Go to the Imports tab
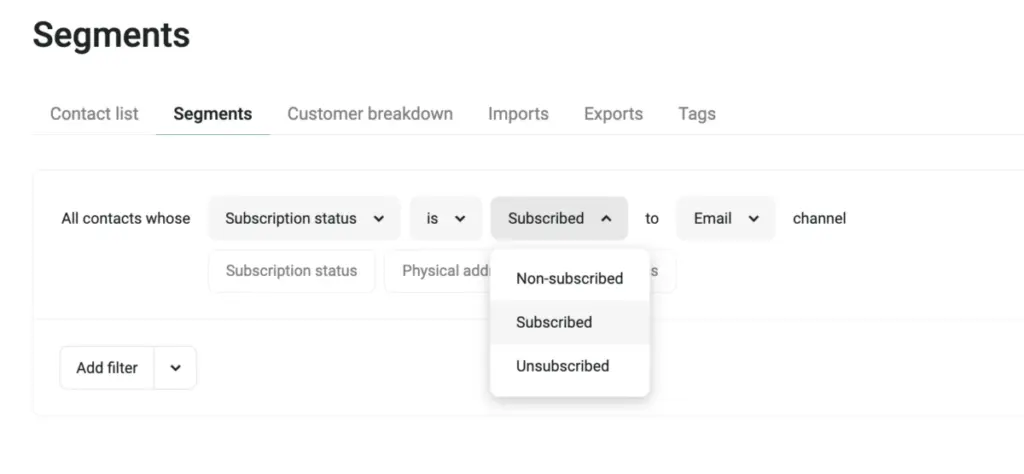This screenshot has width=1024, height=474. [518, 114]
